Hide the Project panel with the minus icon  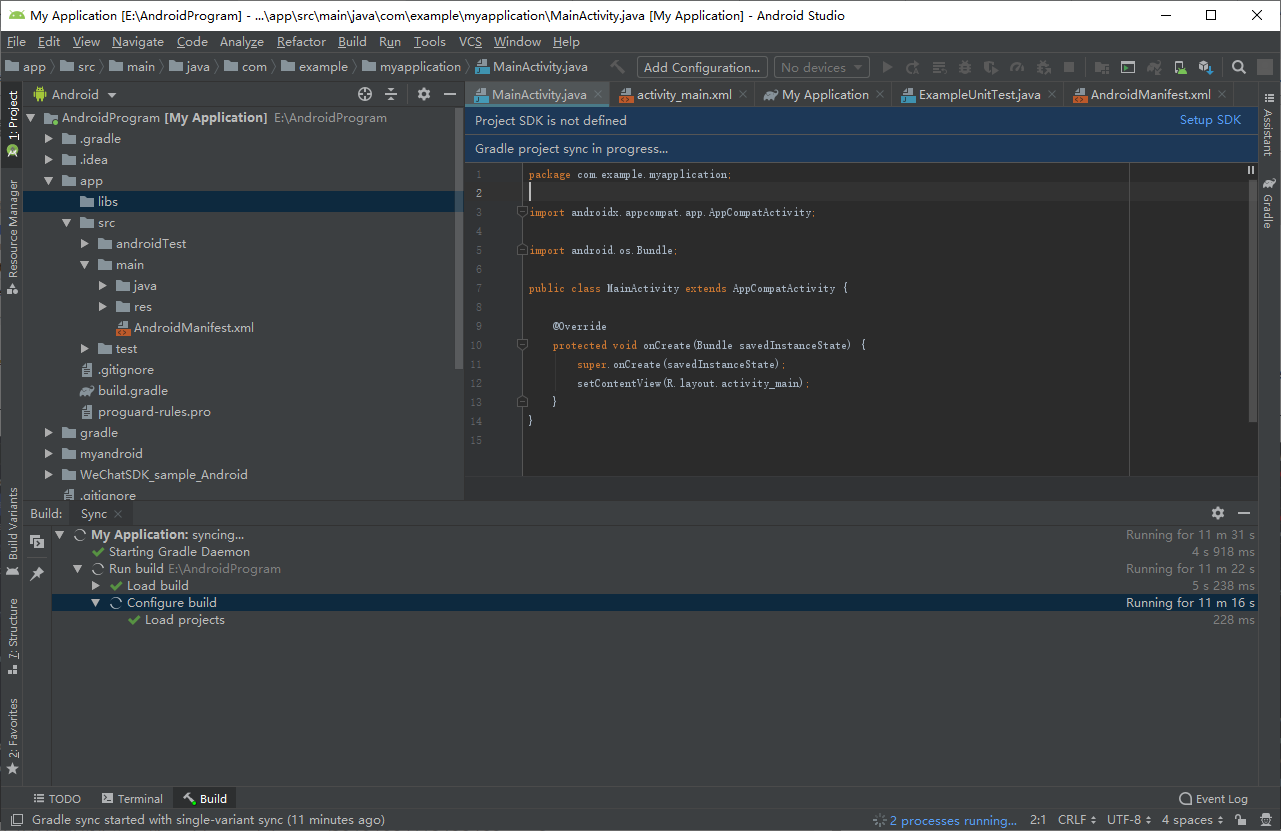pyautogui.click(x=450, y=94)
